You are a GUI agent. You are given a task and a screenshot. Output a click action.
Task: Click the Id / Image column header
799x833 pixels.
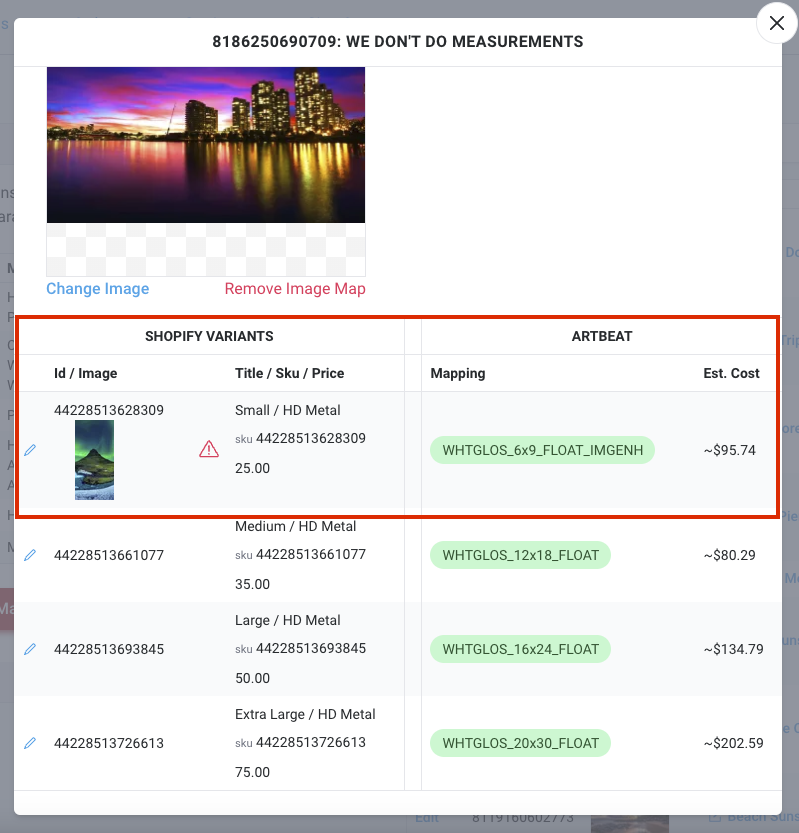click(86, 373)
